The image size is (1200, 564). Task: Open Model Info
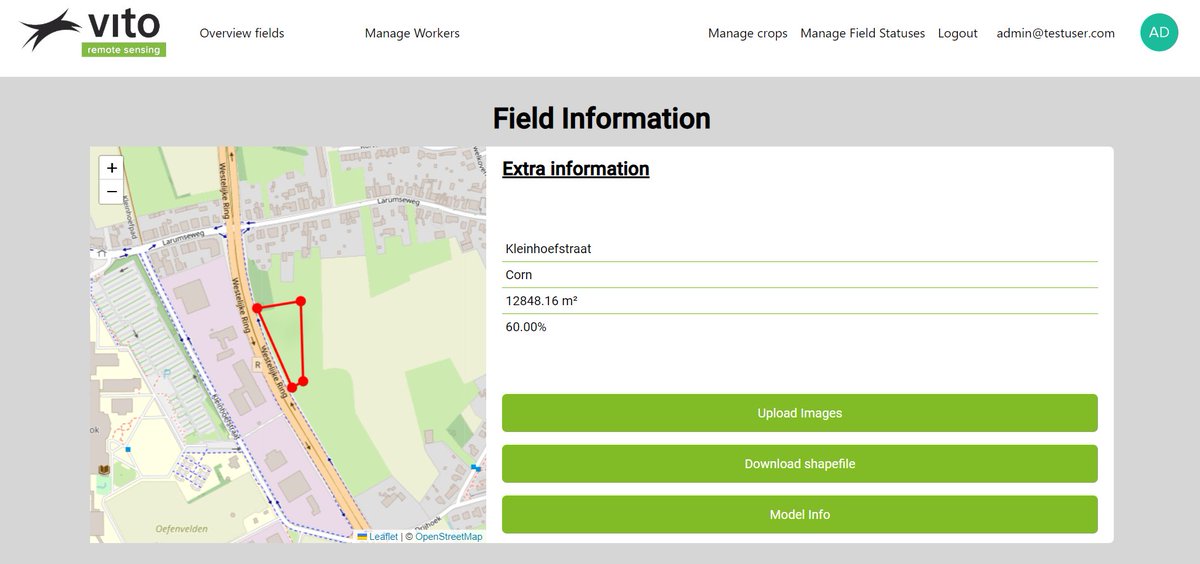pyautogui.click(x=800, y=515)
